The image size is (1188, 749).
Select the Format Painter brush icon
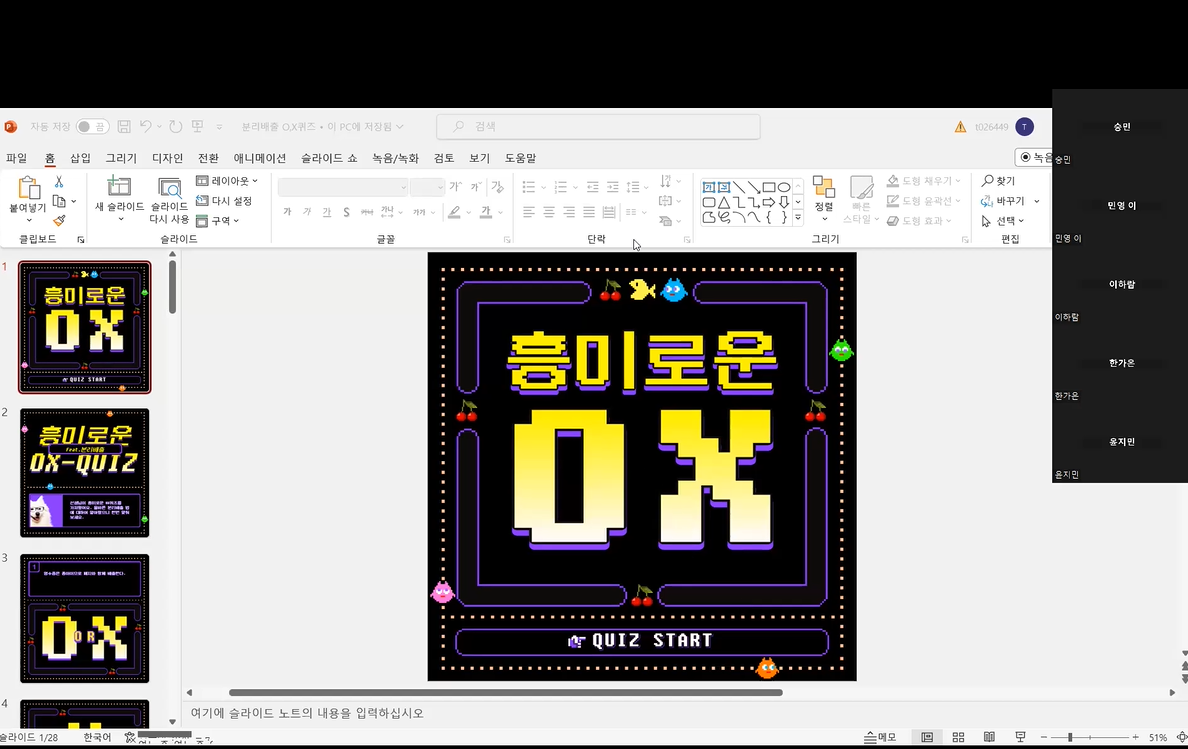[x=59, y=220]
